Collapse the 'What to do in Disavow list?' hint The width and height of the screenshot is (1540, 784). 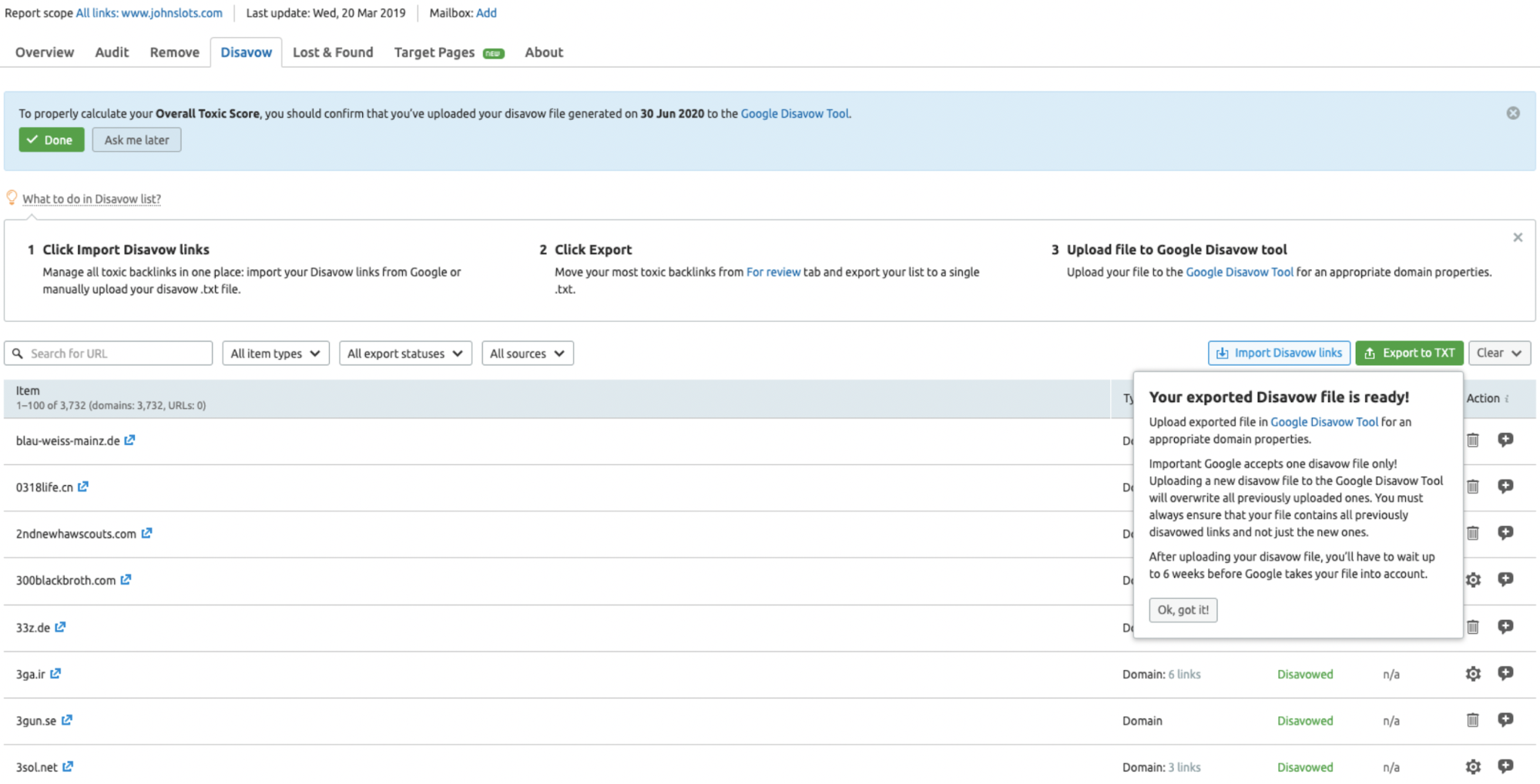[x=91, y=199]
